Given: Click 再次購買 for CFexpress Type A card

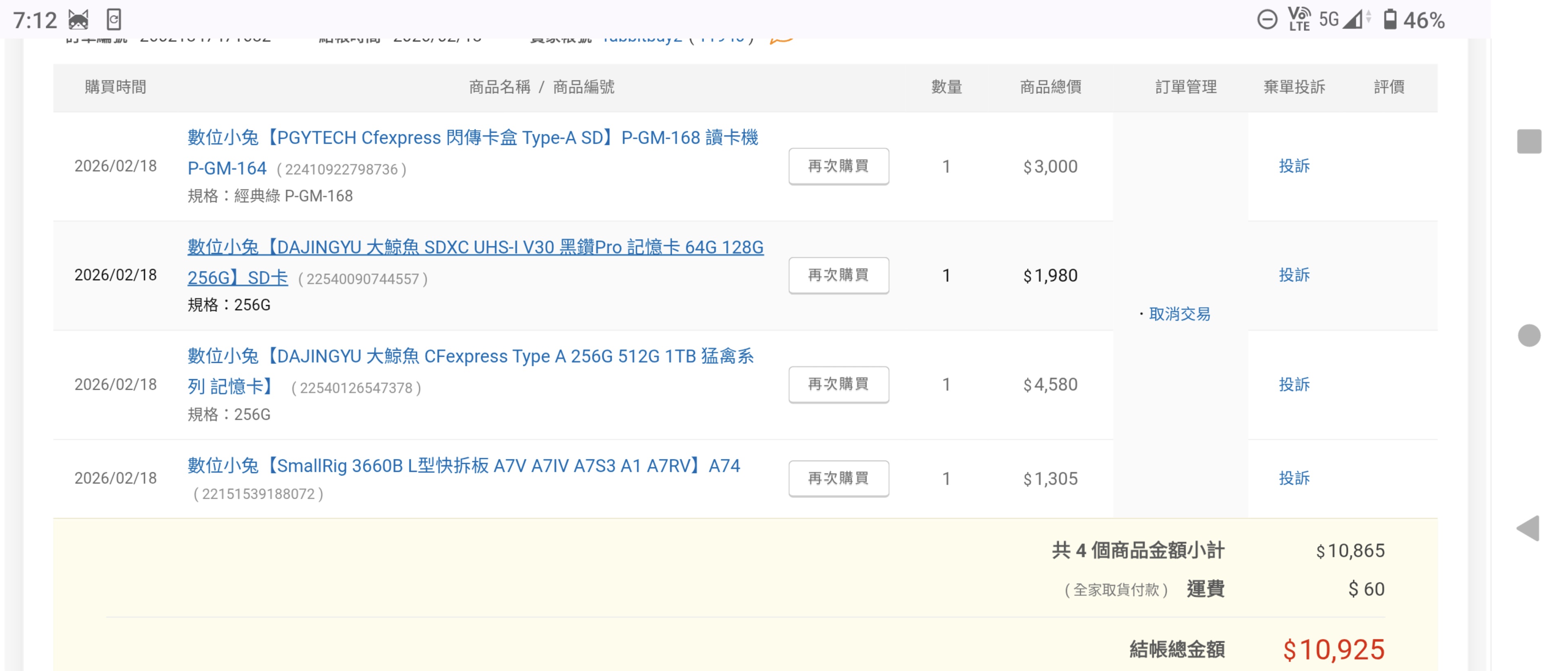Looking at the screenshot, I should tap(838, 384).
